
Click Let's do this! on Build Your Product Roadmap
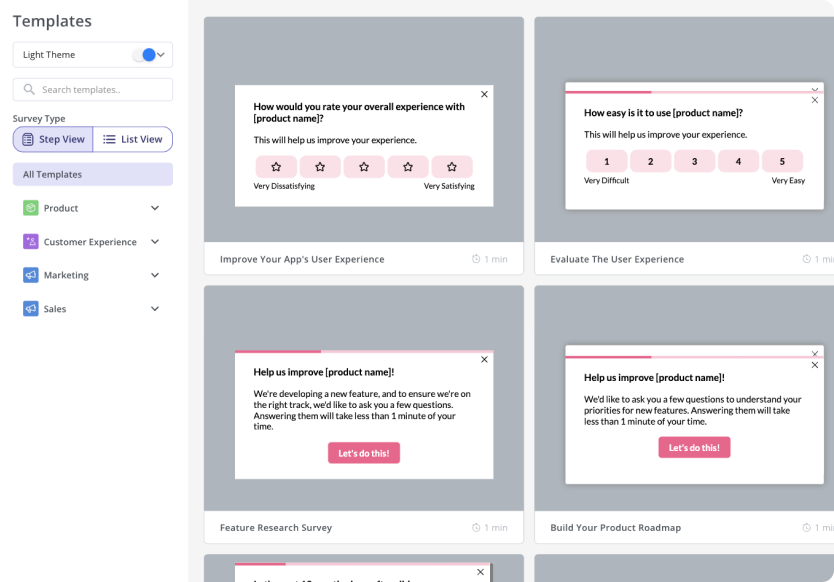694,447
